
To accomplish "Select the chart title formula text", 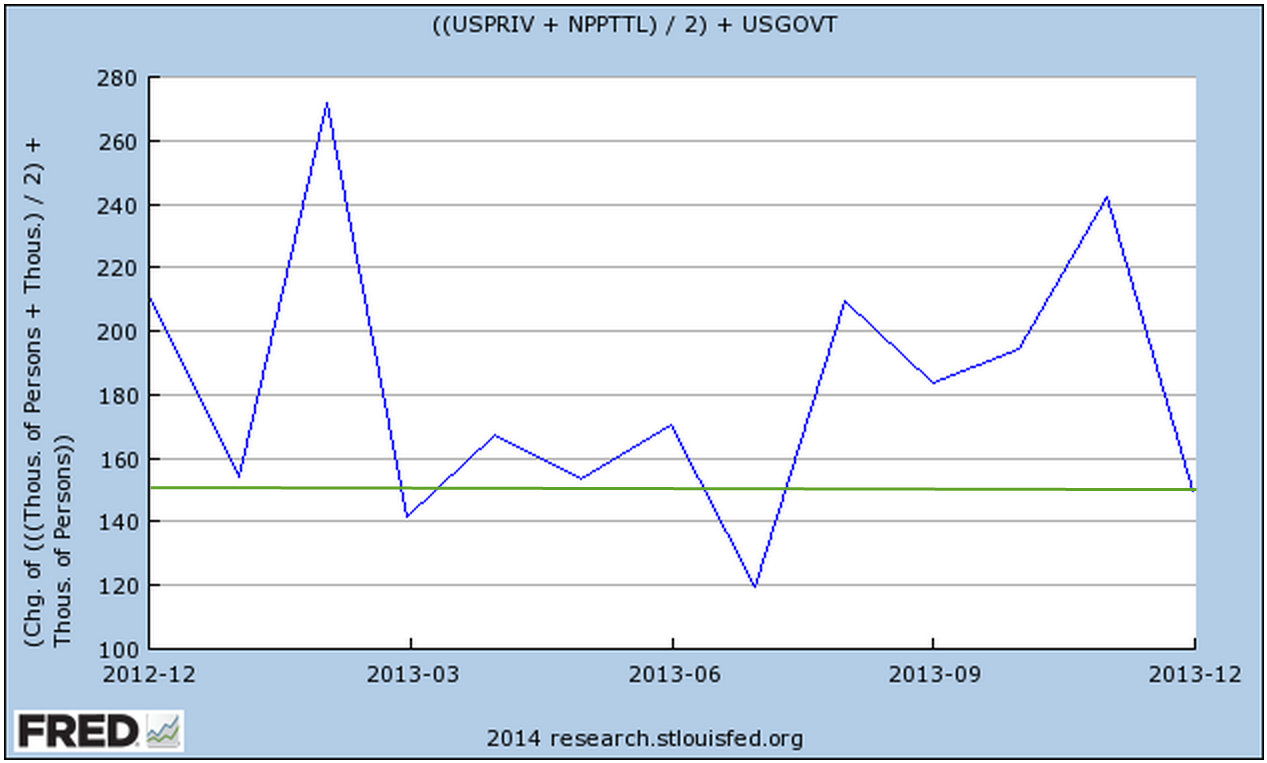I will 634,26.
